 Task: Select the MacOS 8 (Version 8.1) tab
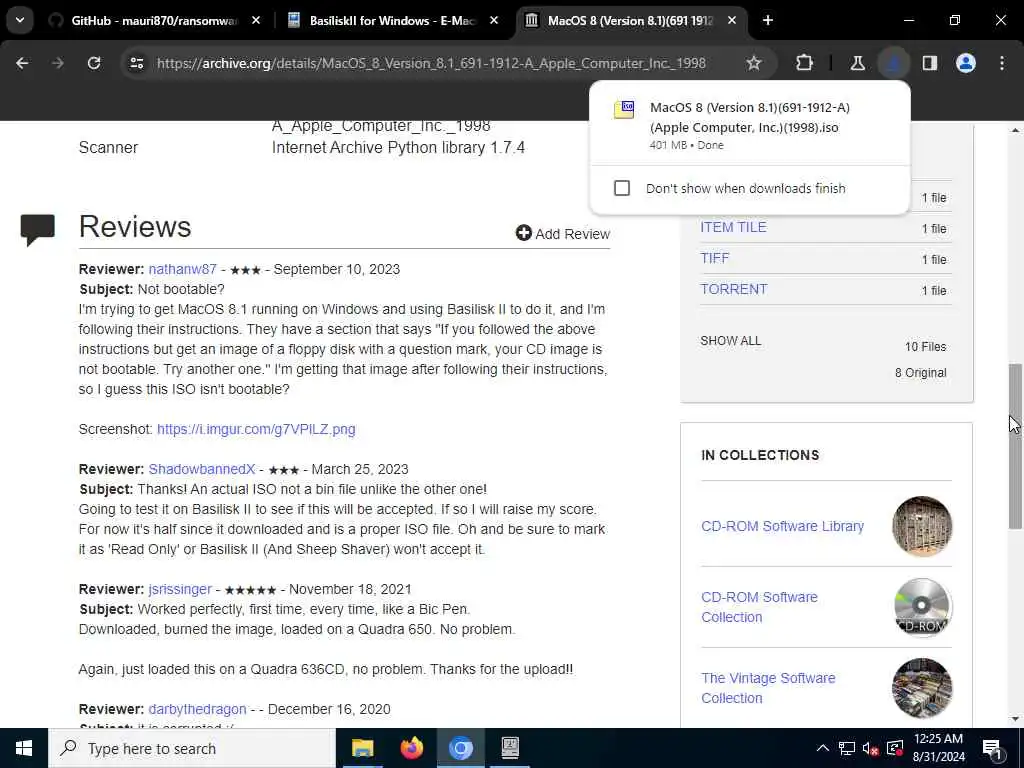point(630,20)
